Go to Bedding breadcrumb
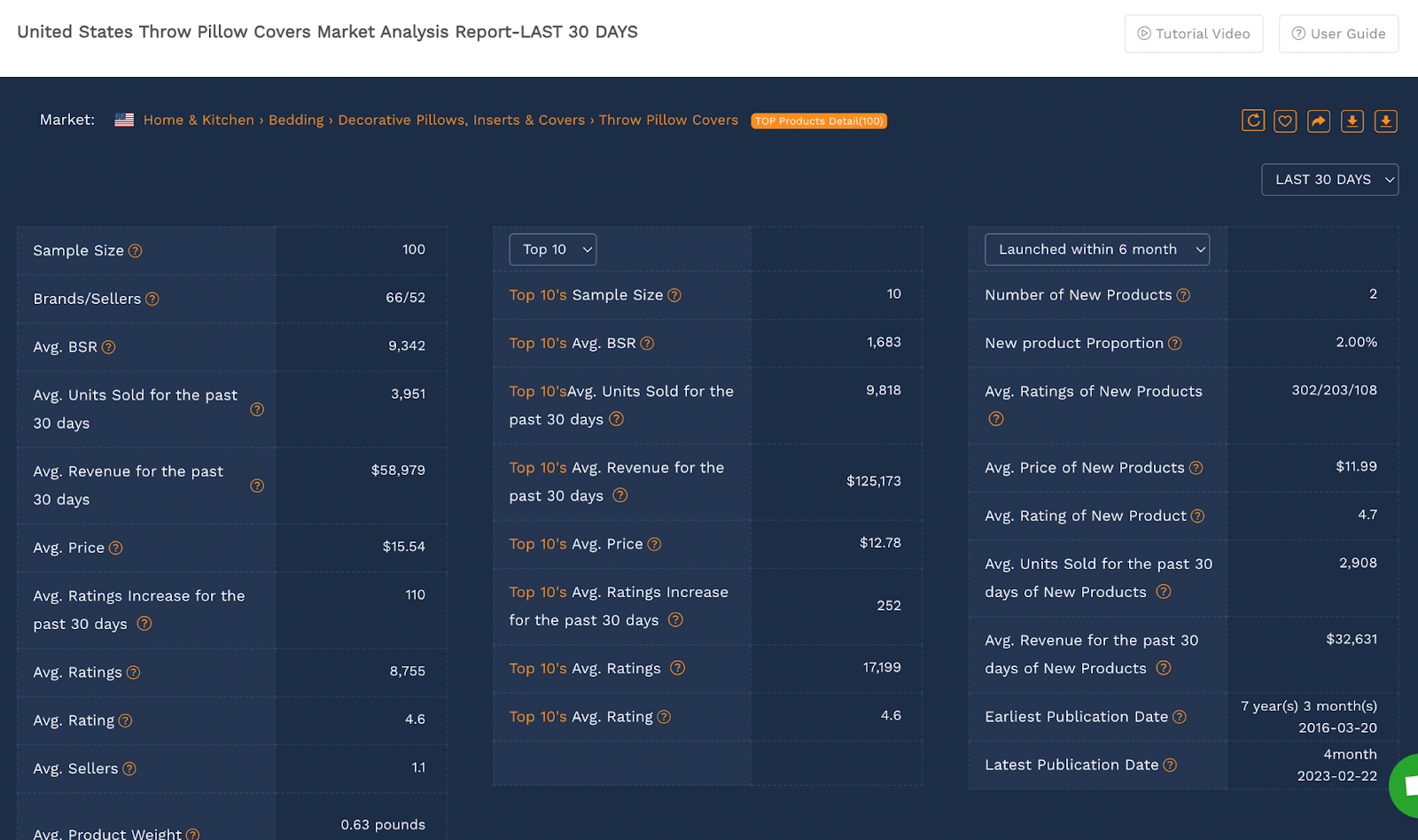Image resolution: width=1418 pixels, height=840 pixels. point(296,120)
